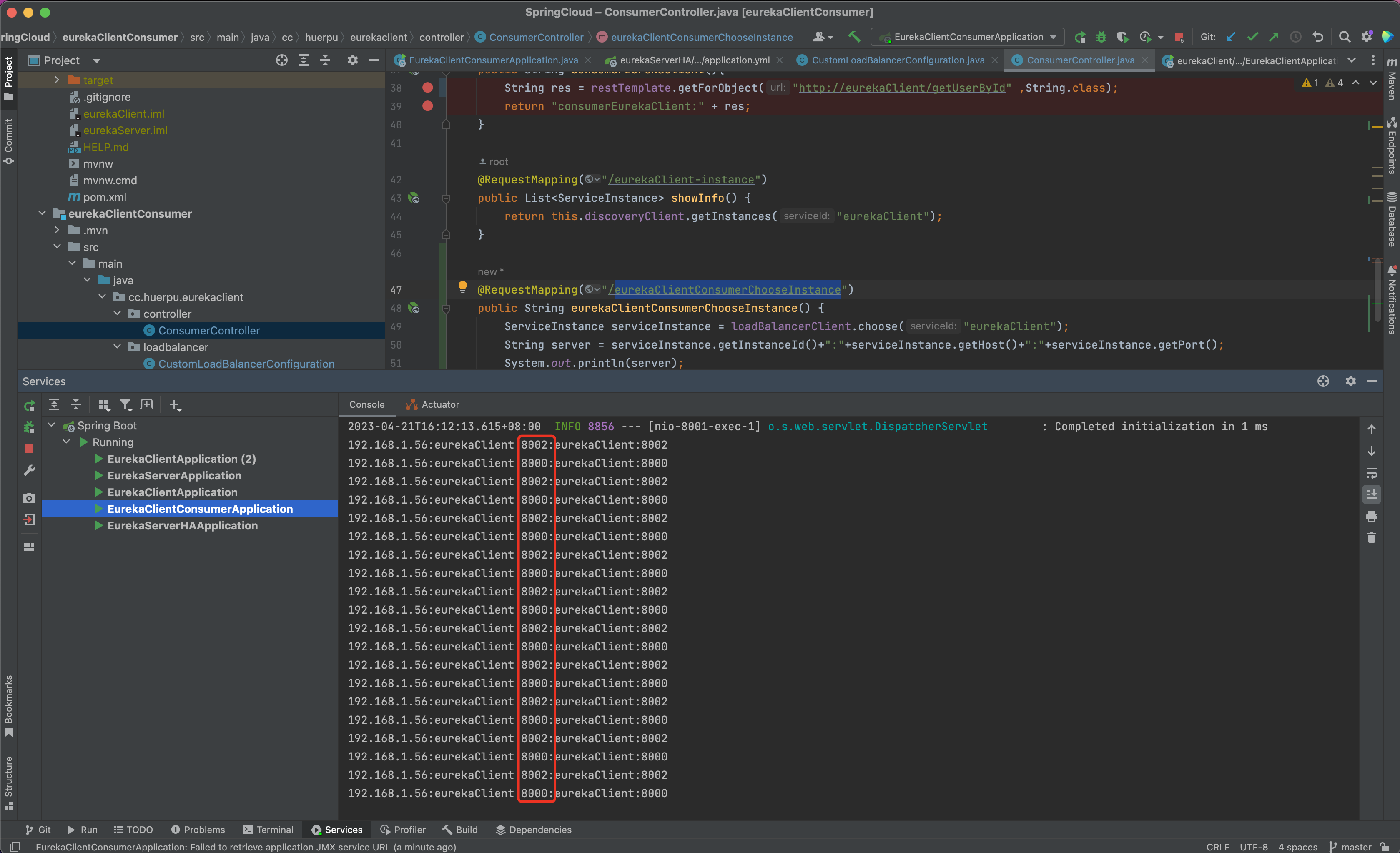
Task: Select pom.xml in Project tree
Action: coord(105,197)
